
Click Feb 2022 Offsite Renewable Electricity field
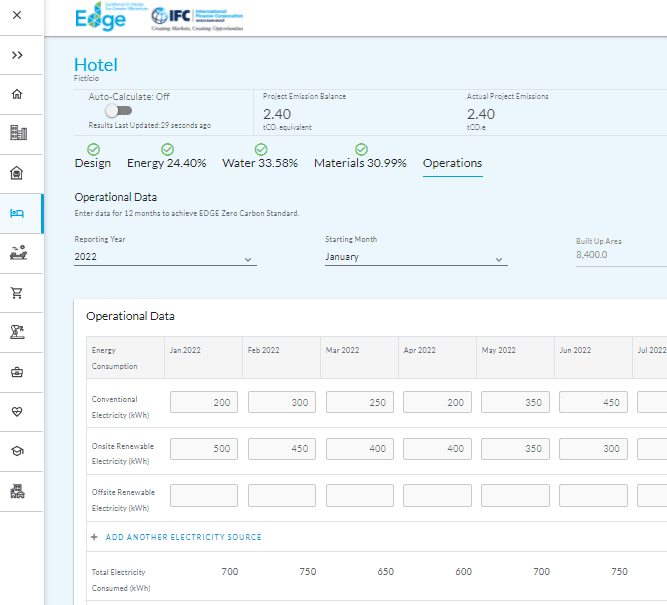282,496
